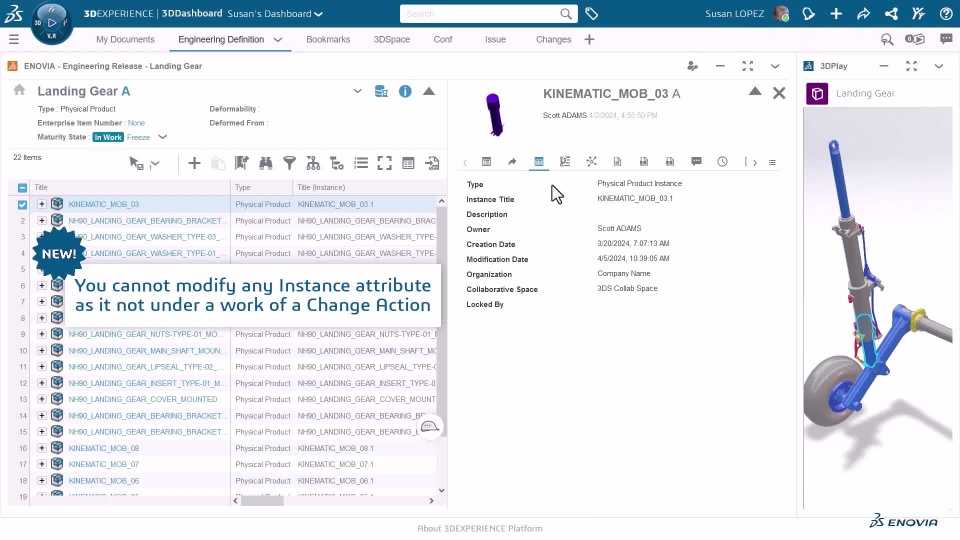Screen dimensions: 960x540
Task: Click the plus icon in top bar
Action: click(836, 13)
